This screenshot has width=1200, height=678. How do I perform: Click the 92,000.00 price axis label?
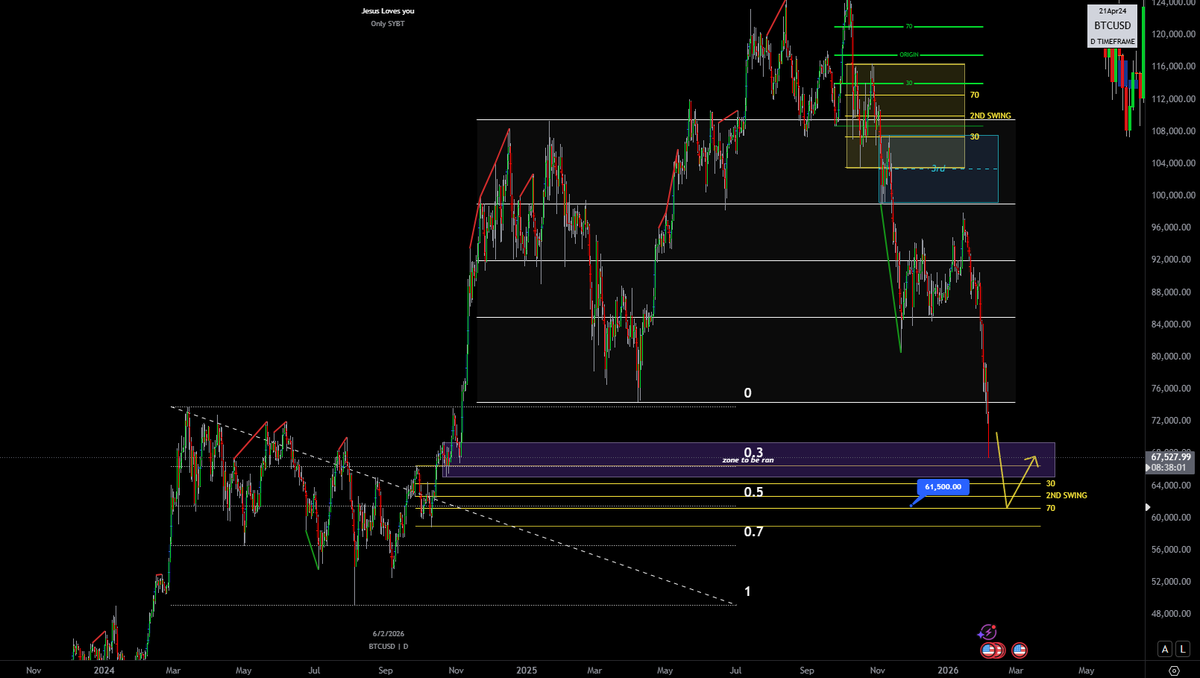(1171, 260)
